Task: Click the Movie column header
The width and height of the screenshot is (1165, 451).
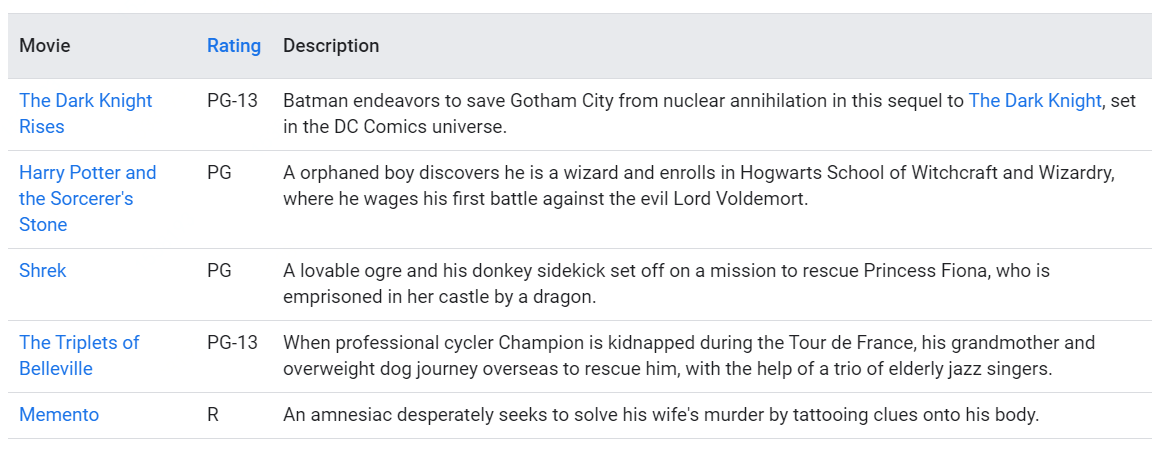Action: pyautogui.click(x=45, y=46)
